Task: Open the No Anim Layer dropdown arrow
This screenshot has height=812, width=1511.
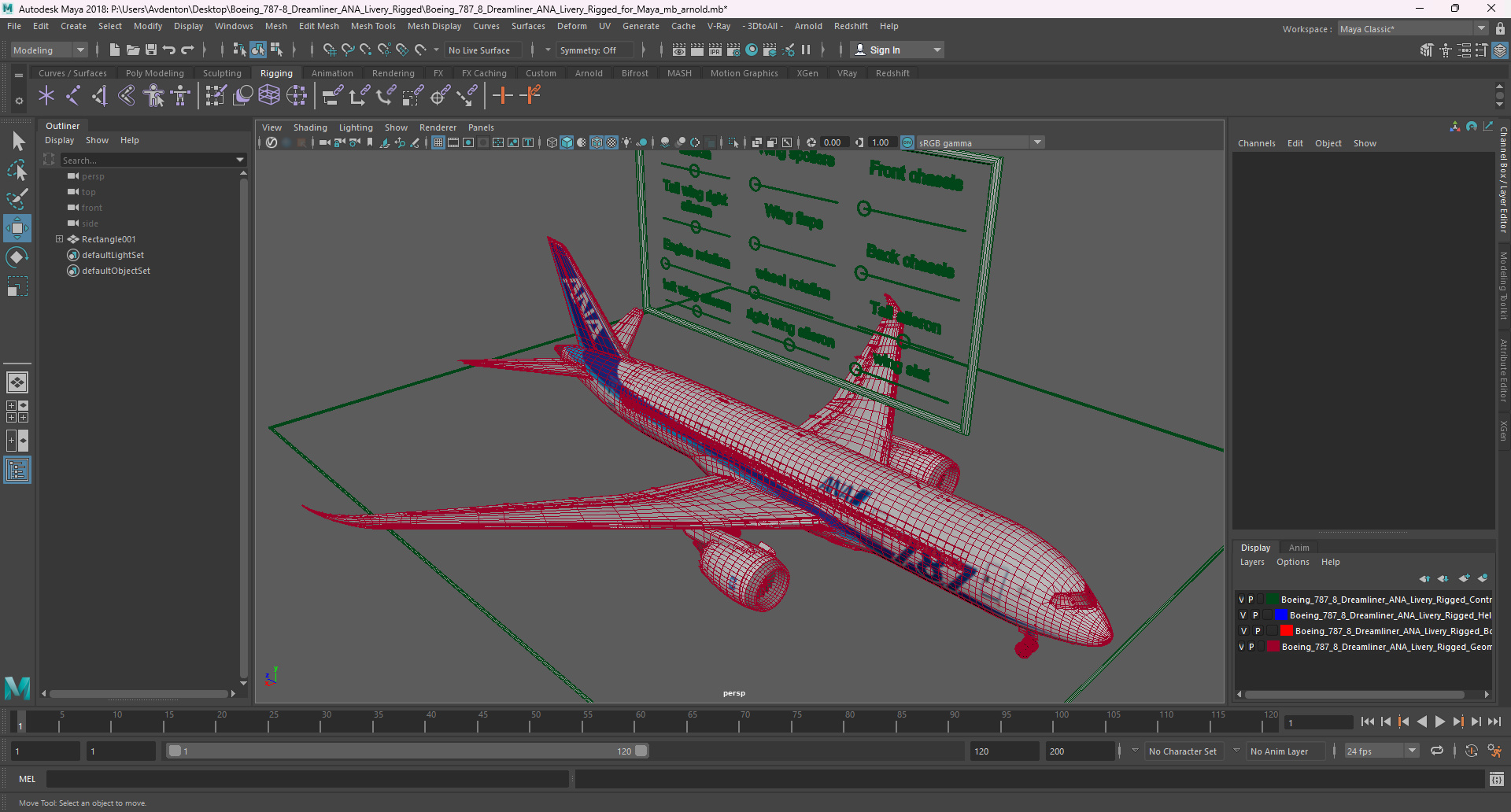Action: 1236,751
